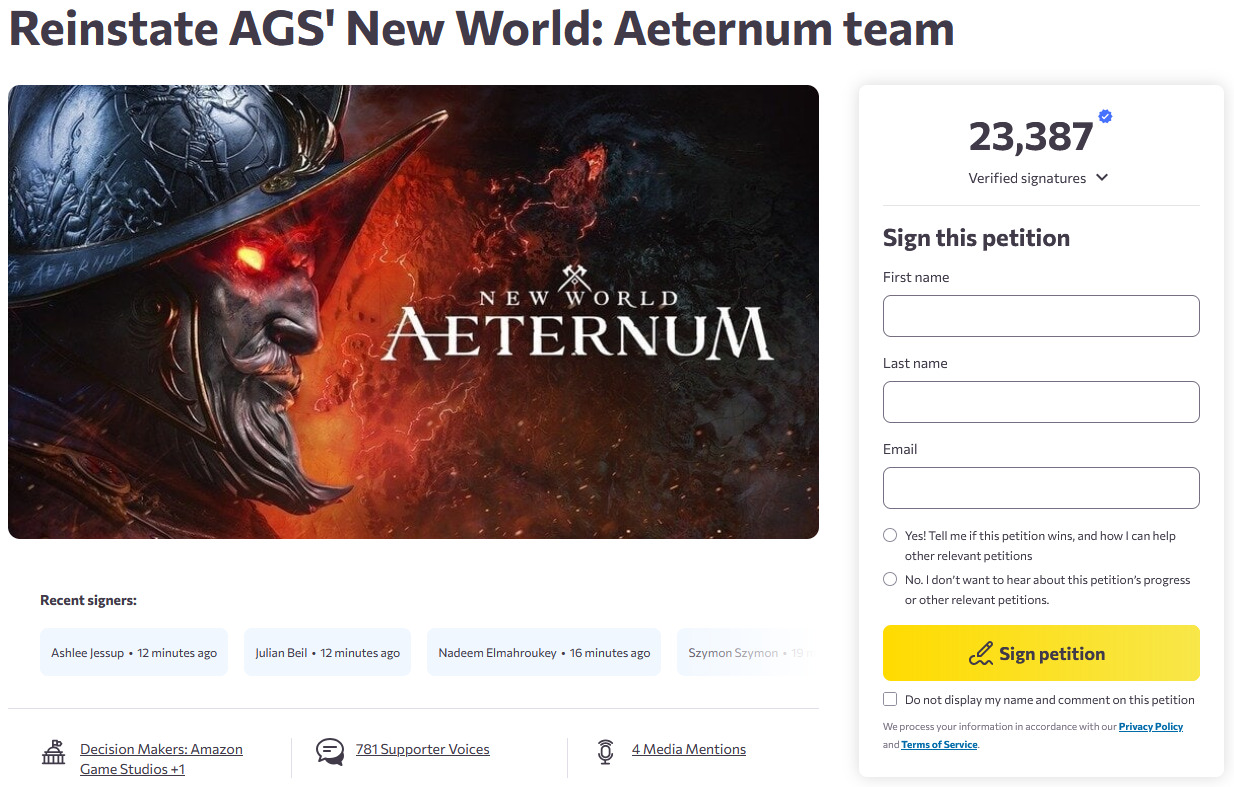Open the Privacy Policy link
This screenshot has height=787, width=1234.
(x=1150, y=727)
